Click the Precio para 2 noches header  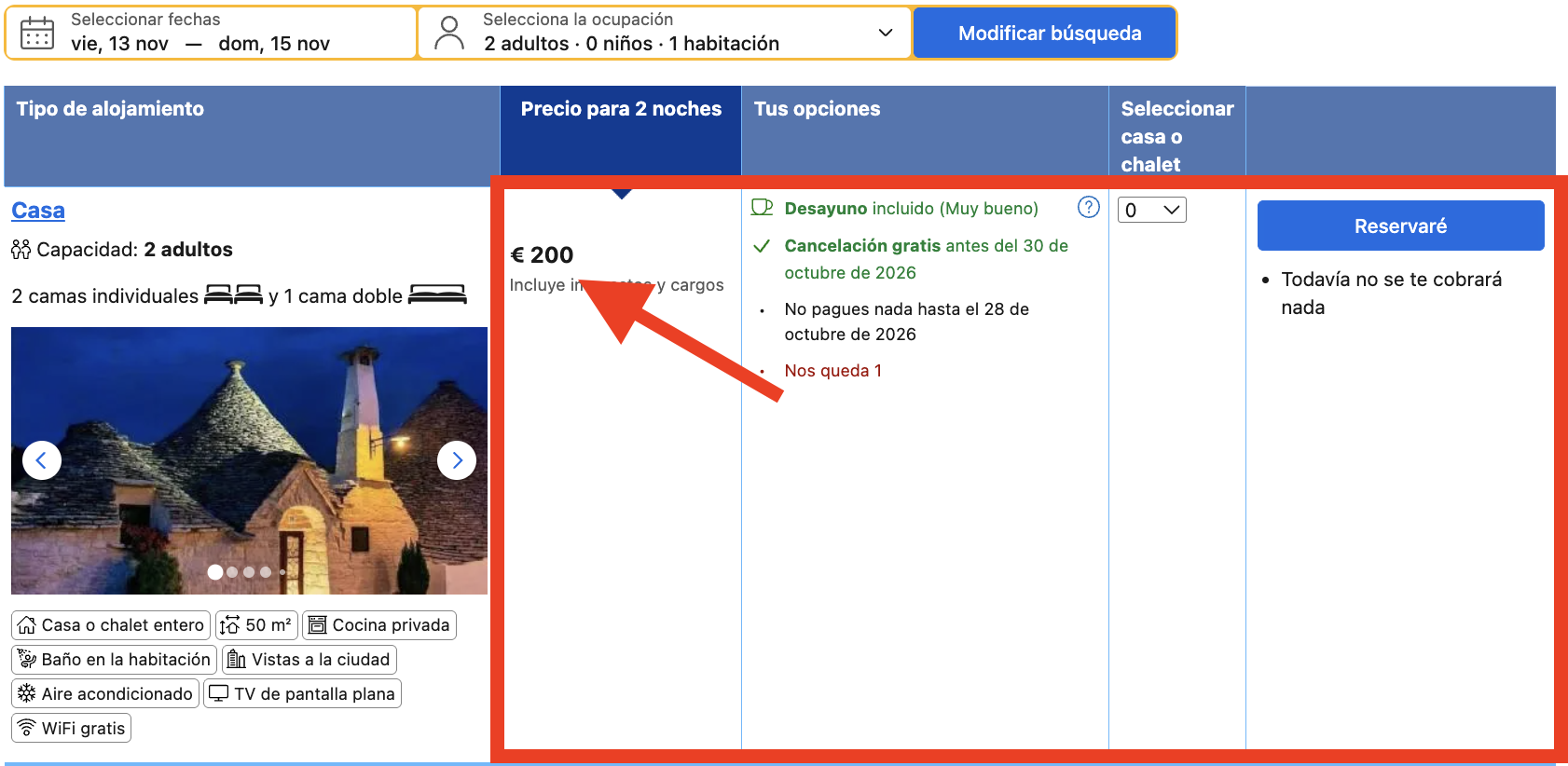(621, 109)
